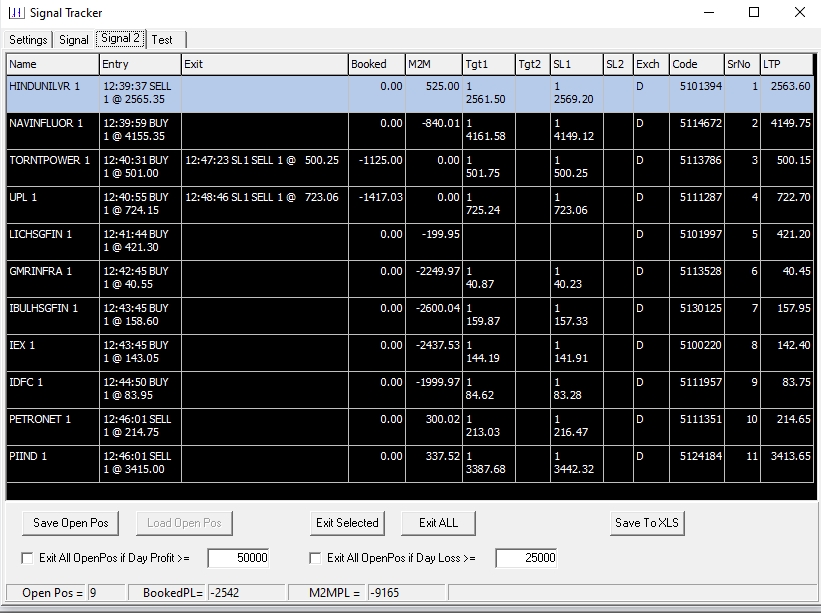Click the Booked column header

(376, 64)
